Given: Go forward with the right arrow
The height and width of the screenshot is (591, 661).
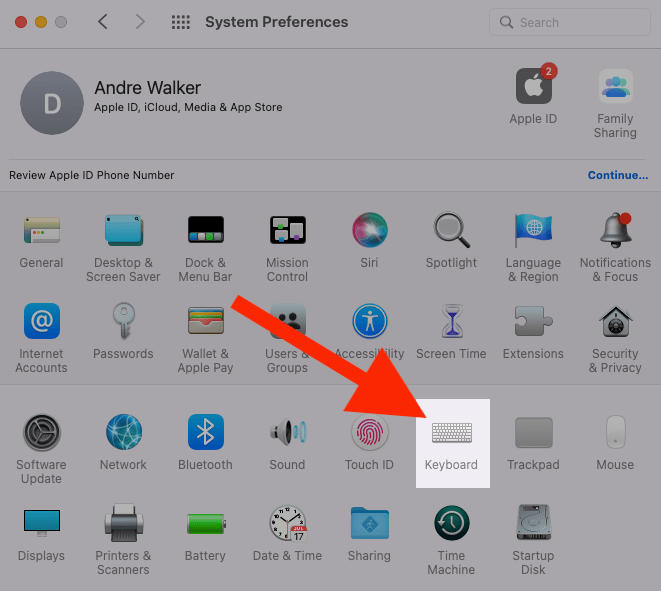Looking at the screenshot, I should coord(140,21).
